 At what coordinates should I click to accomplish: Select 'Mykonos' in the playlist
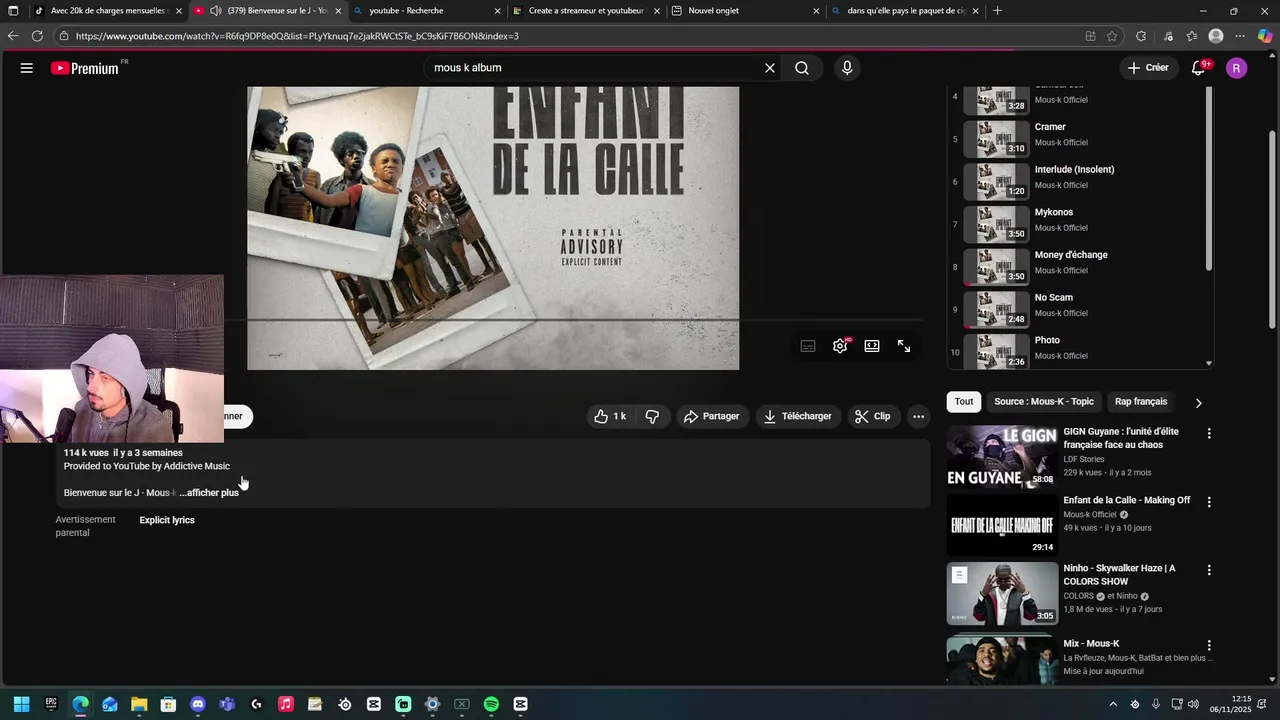1080,225
